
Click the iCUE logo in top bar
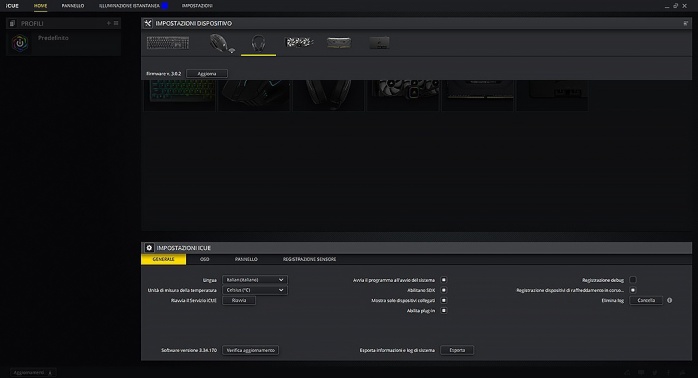(x=12, y=6)
